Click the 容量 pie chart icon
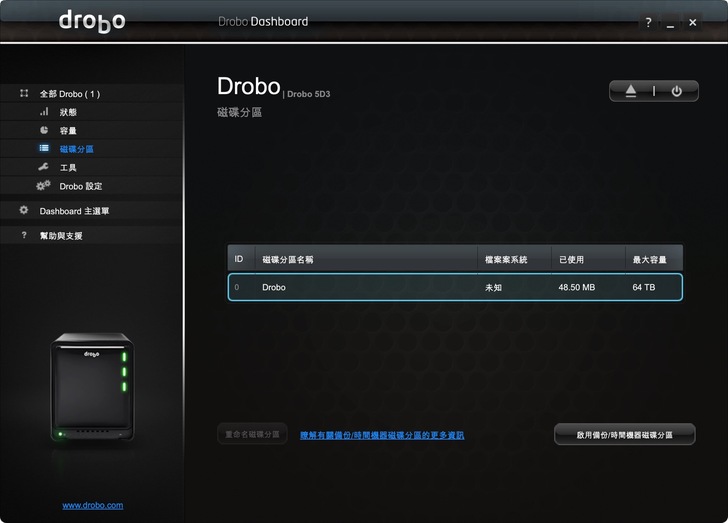Viewport: 728px width, 523px height. point(44,130)
